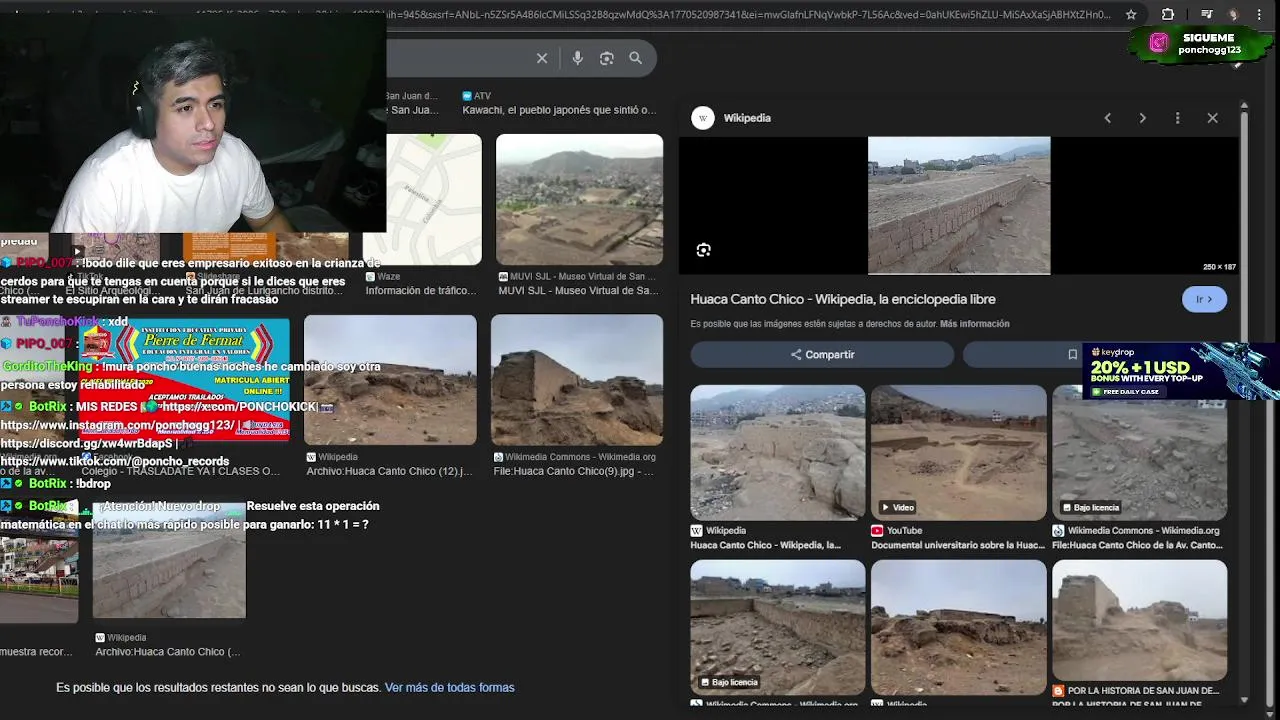Open the middle related thumbnail in the bottom row
The width and height of the screenshot is (1280, 720).
(958, 627)
